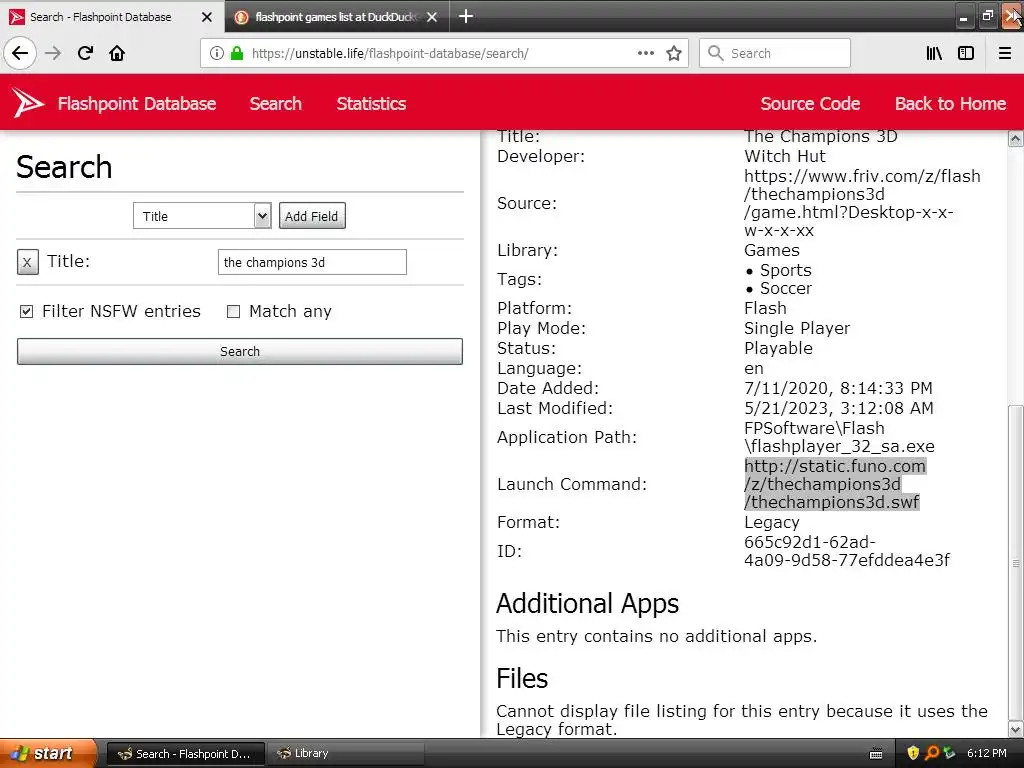Open a new browser tab
The image size is (1024, 768).
point(466,16)
